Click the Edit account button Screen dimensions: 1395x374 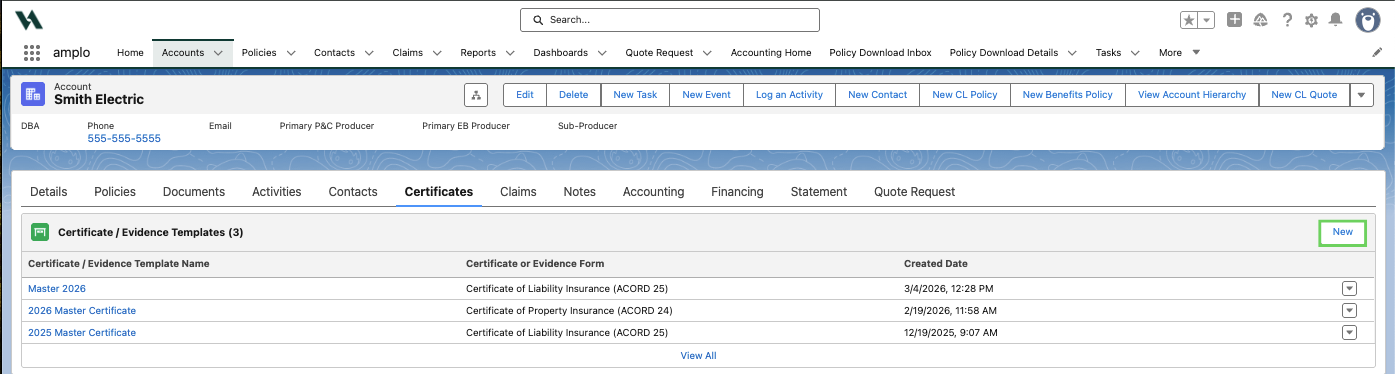[x=525, y=95]
